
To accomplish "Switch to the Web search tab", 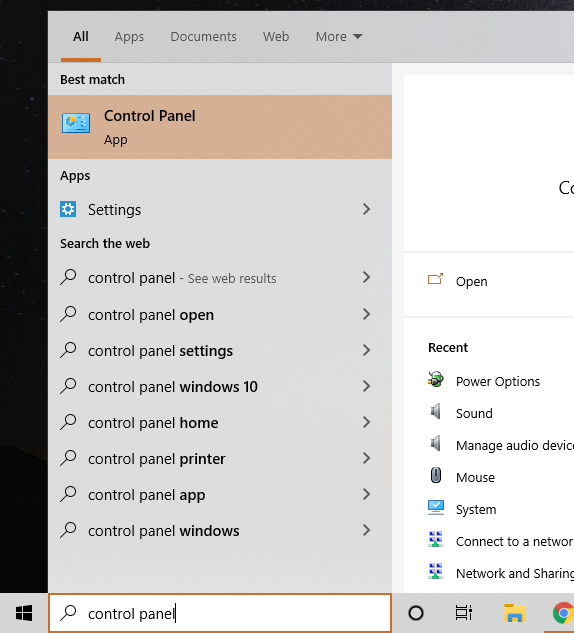I will tap(276, 37).
